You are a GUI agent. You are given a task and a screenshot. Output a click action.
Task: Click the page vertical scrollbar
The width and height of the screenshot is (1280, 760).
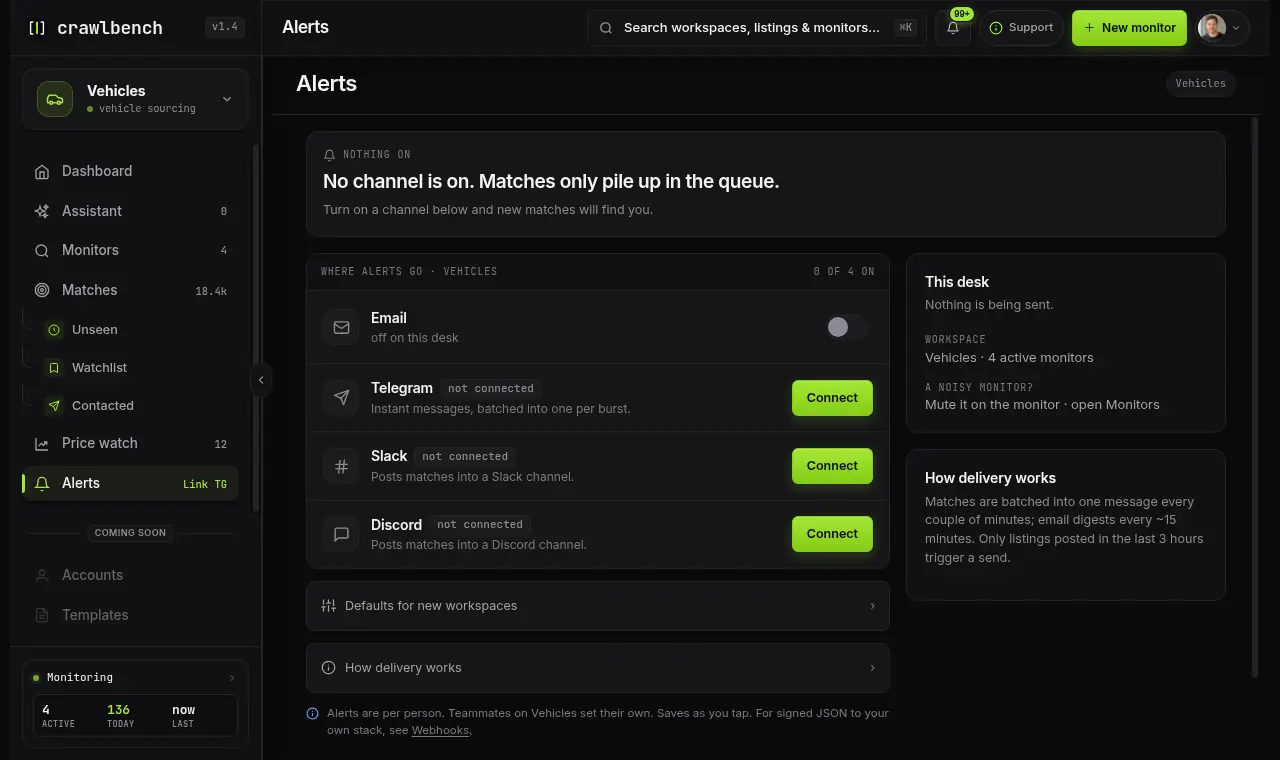tap(1255, 398)
